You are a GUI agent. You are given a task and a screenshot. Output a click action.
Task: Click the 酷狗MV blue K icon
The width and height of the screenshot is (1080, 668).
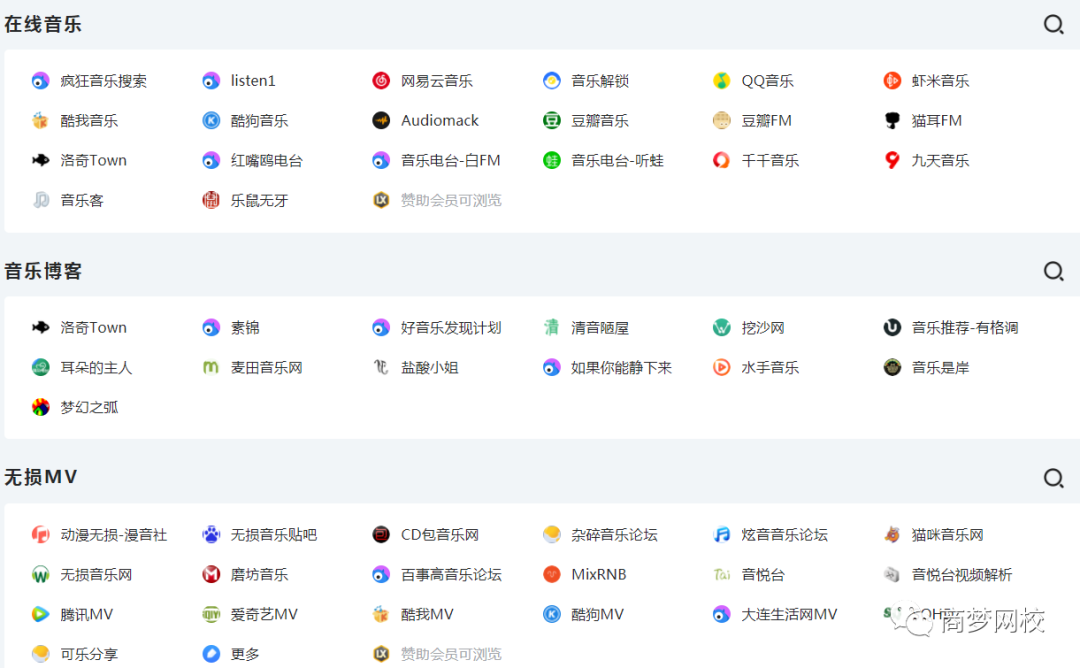tap(552, 614)
